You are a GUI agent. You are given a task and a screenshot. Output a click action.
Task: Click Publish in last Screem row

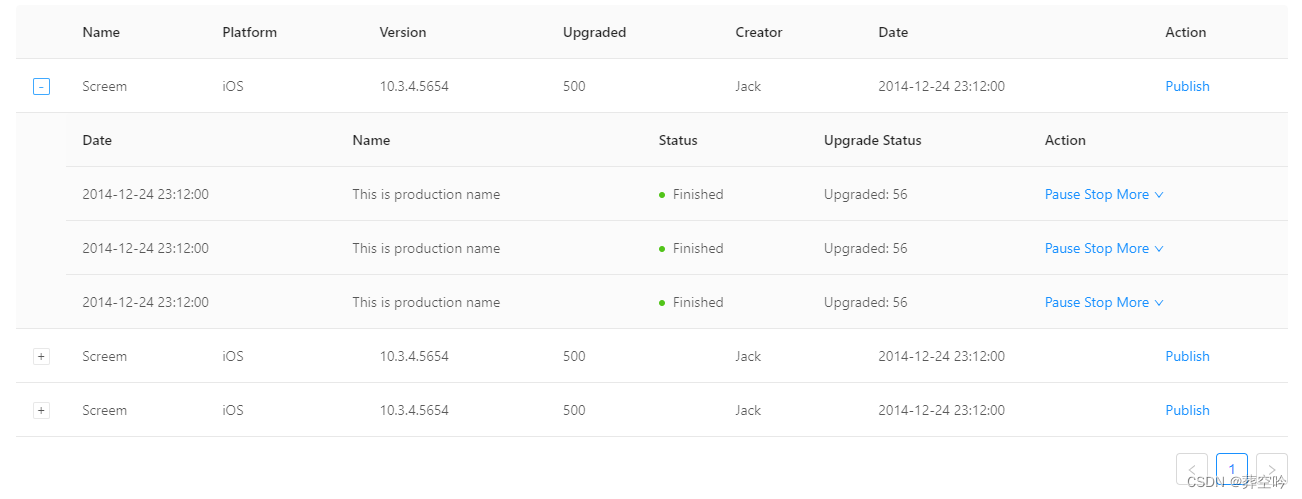point(1187,411)
